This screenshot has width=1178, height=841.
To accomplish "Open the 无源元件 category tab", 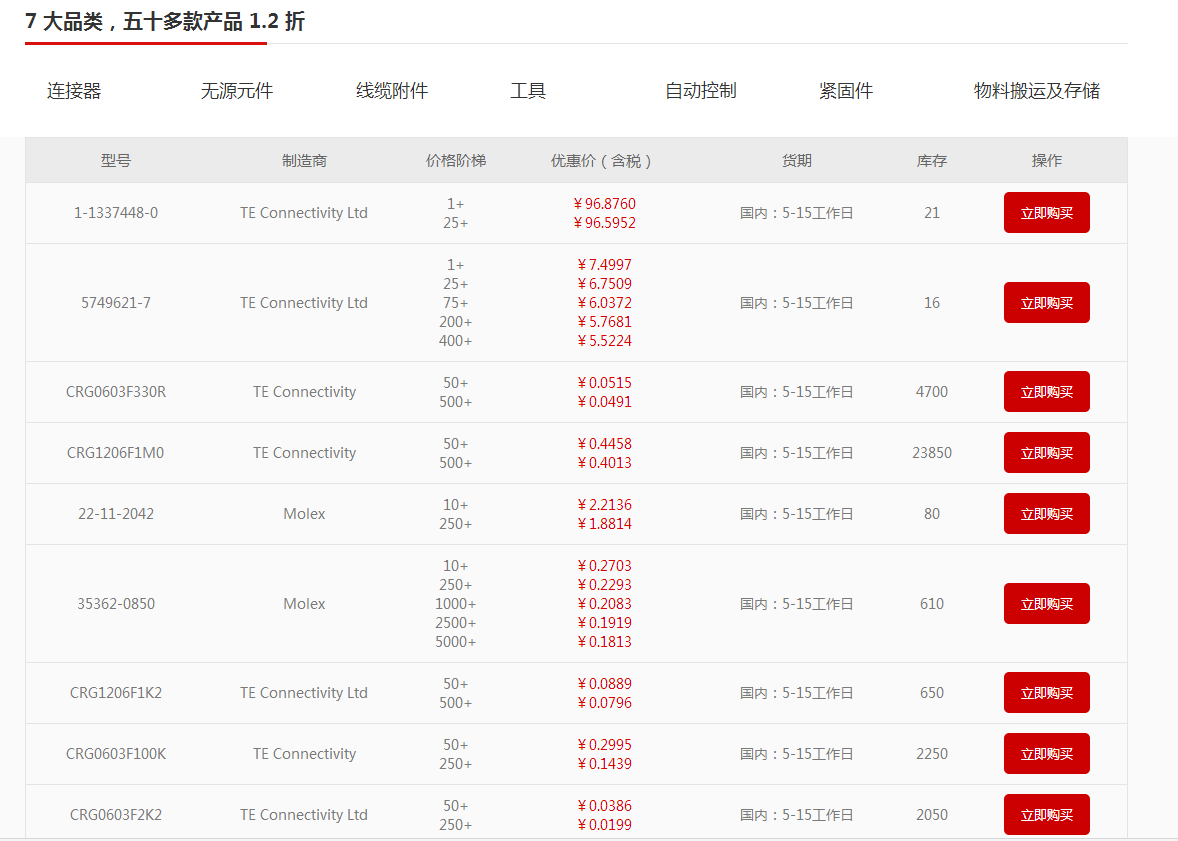I will pyautogui.click(x=236, y=91).
